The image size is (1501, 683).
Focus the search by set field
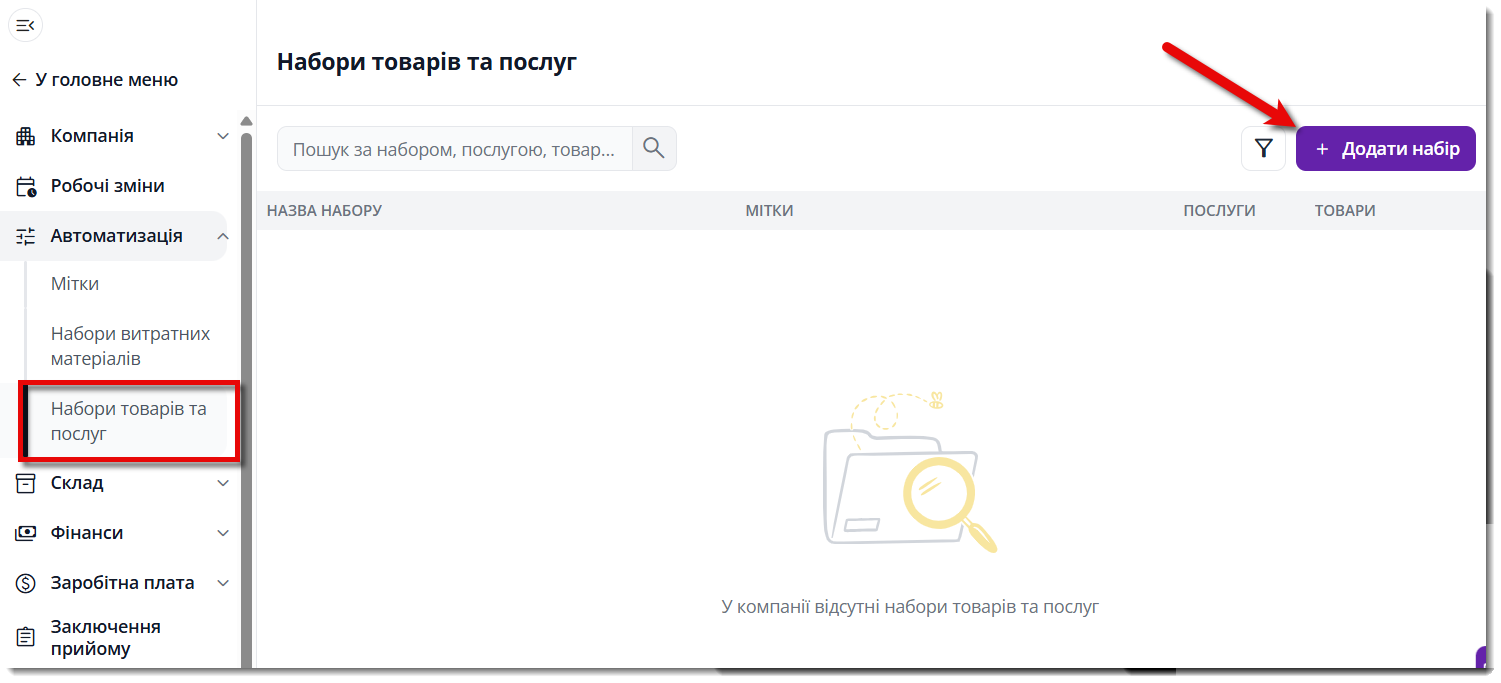pos(455,149)
